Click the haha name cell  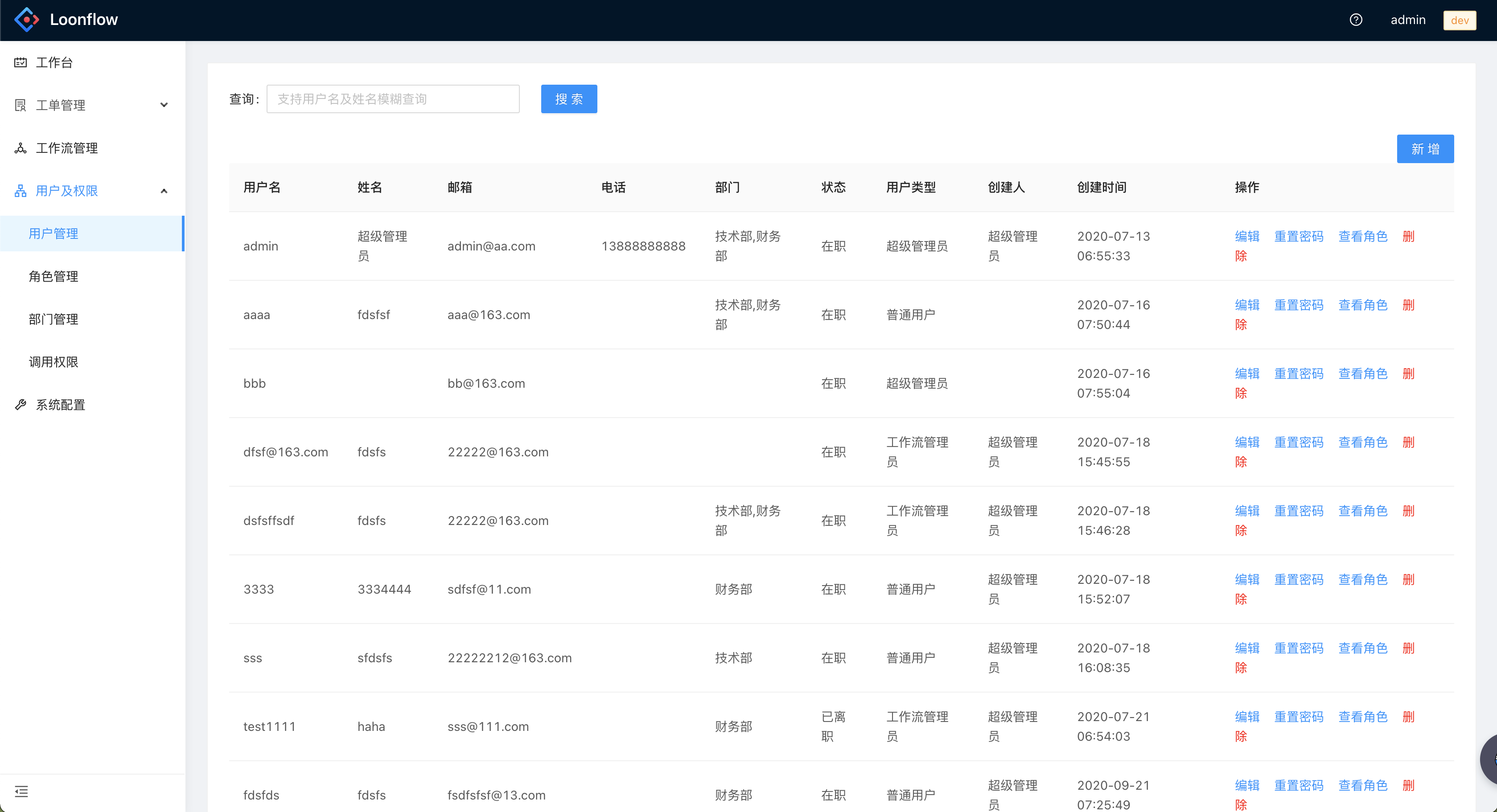click(x=371, y=726)
